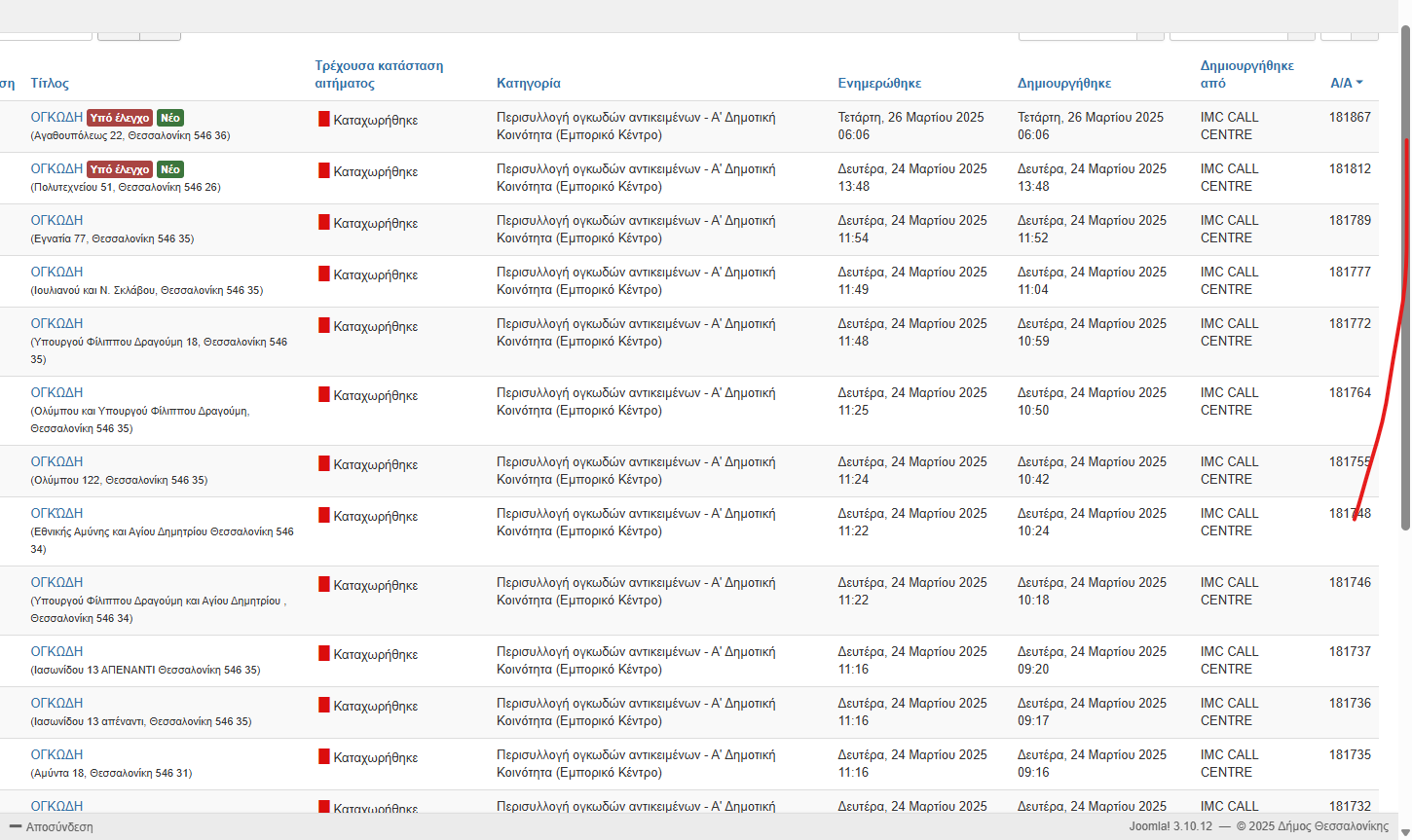This screenshot has height=840, width=1412.
Task: Sort the list by Τίτλος column
Action: [50, 83]
